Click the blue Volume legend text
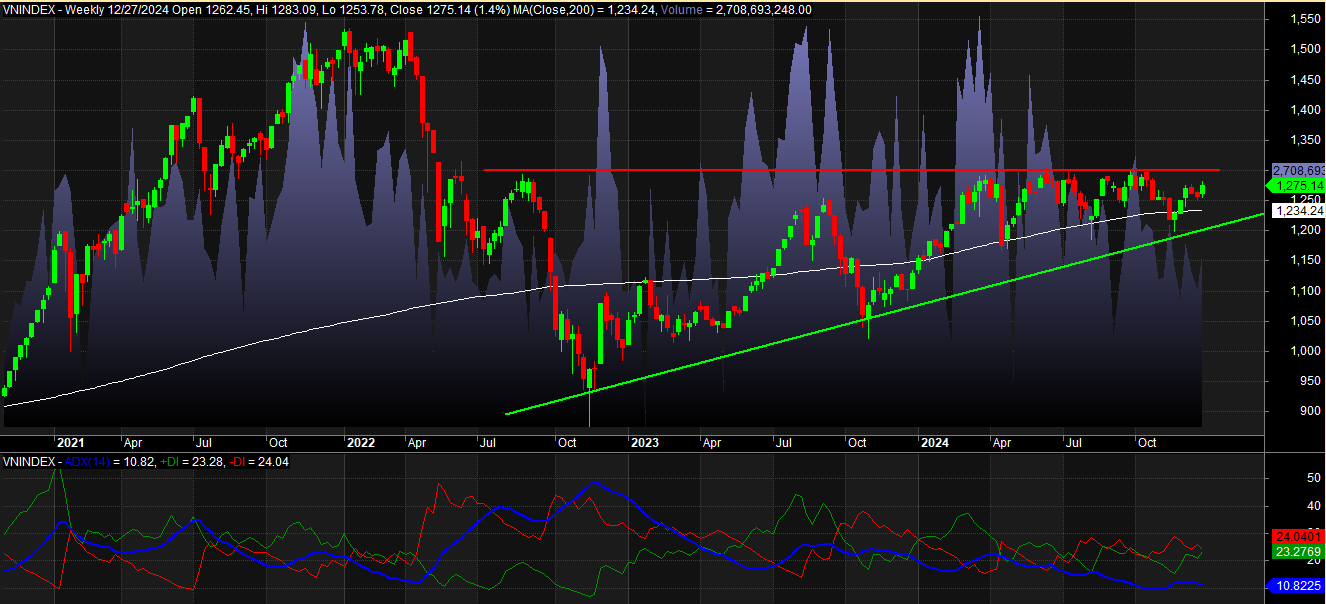 coord(684,8)
